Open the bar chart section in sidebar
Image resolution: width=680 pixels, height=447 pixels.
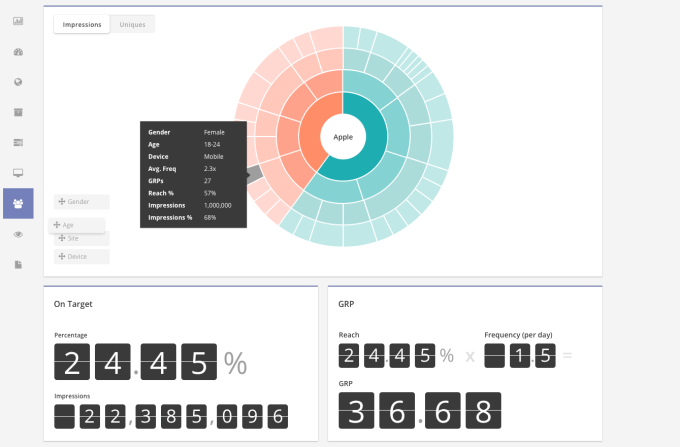tap(18, 21)
